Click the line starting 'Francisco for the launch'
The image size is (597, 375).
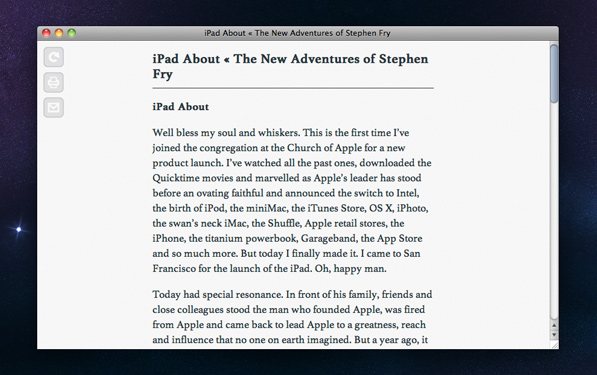(270, 269)
